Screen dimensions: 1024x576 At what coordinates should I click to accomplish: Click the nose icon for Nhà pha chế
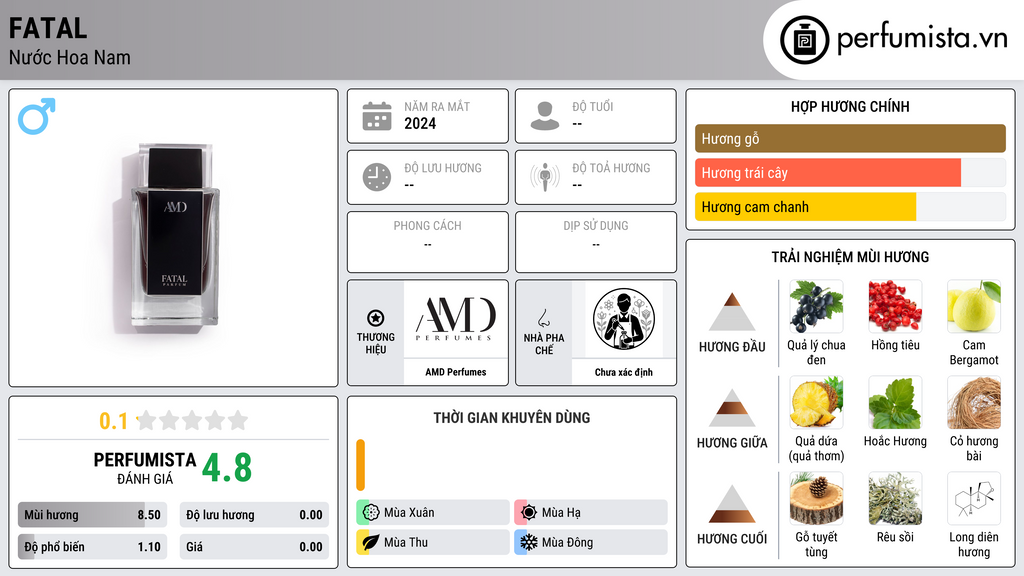pyautogui.click(x=543, y=318)
